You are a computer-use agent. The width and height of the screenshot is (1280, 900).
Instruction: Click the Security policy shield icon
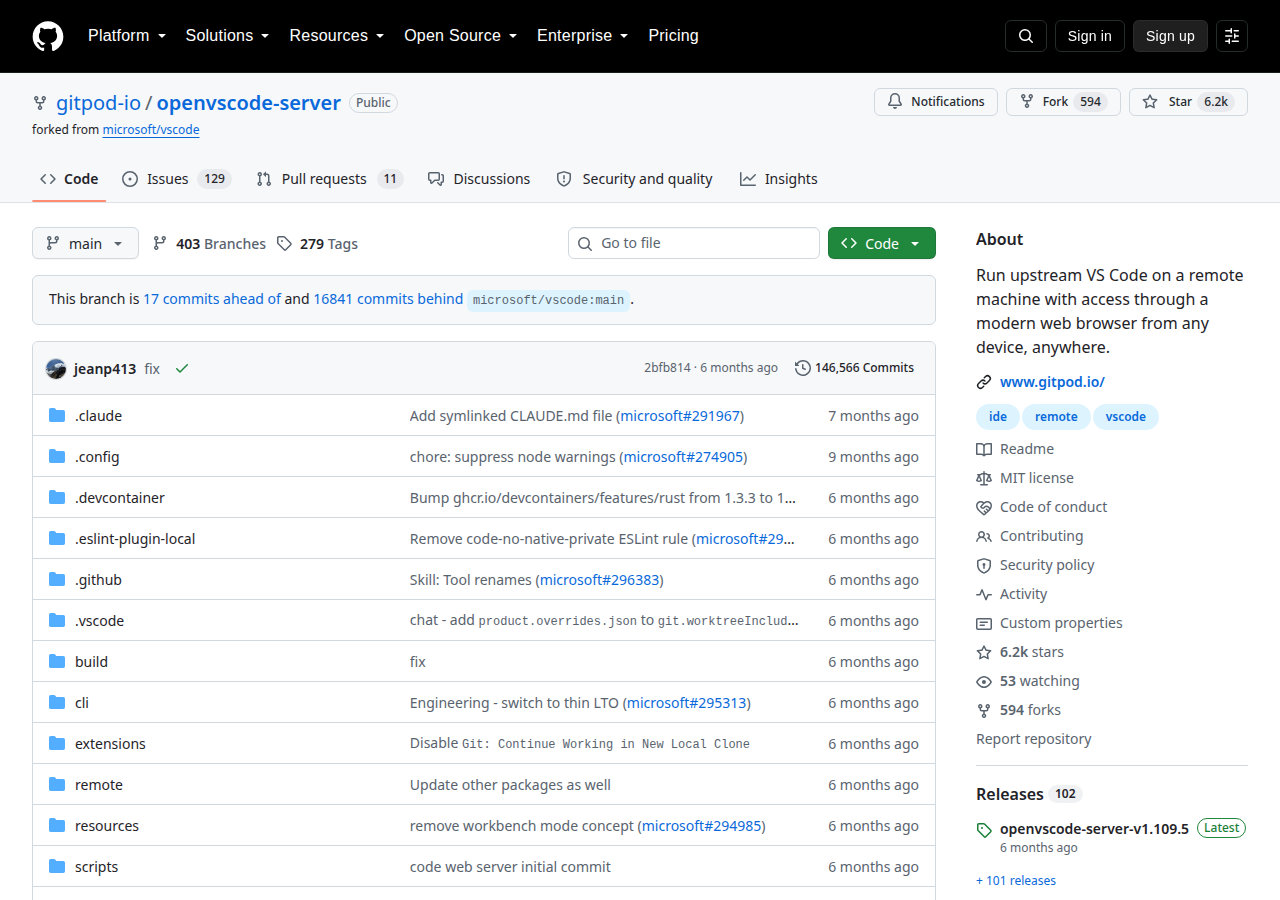click(984, 565)
